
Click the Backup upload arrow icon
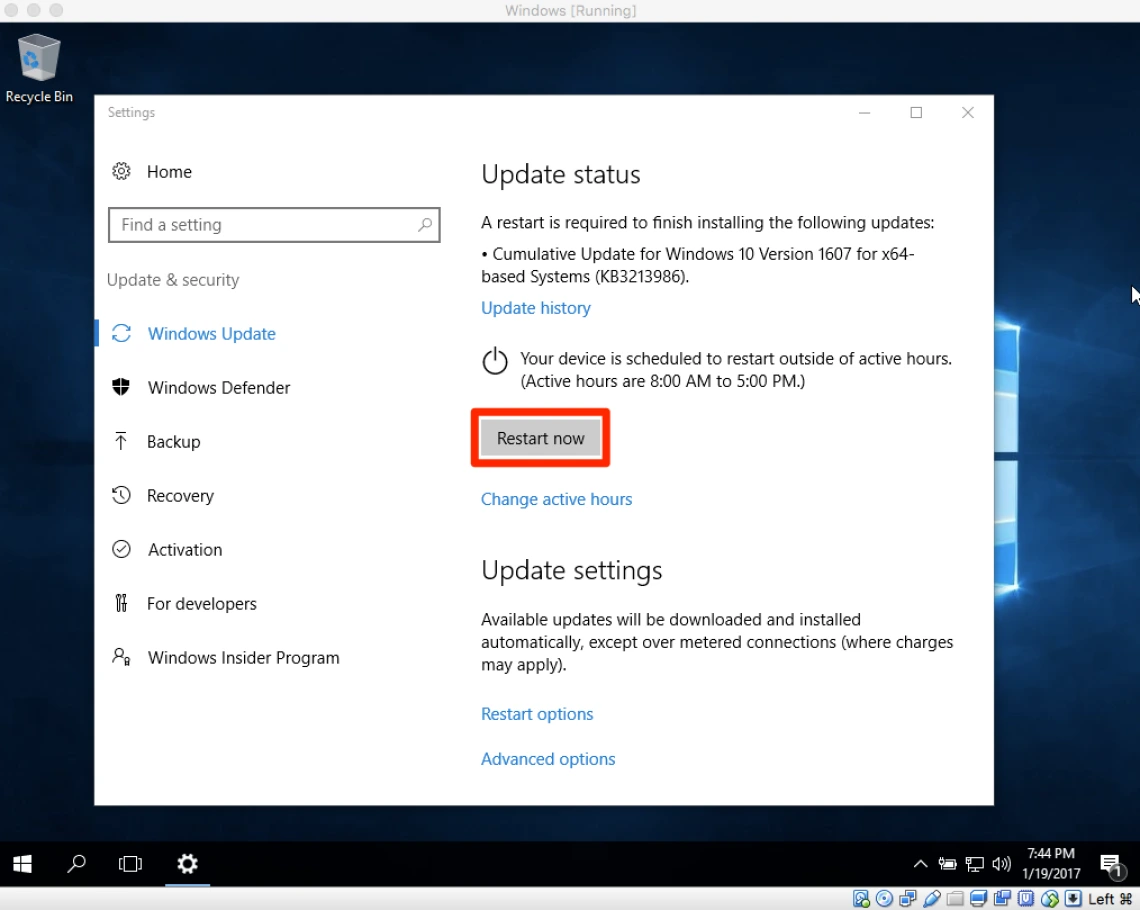pos(121,440)
